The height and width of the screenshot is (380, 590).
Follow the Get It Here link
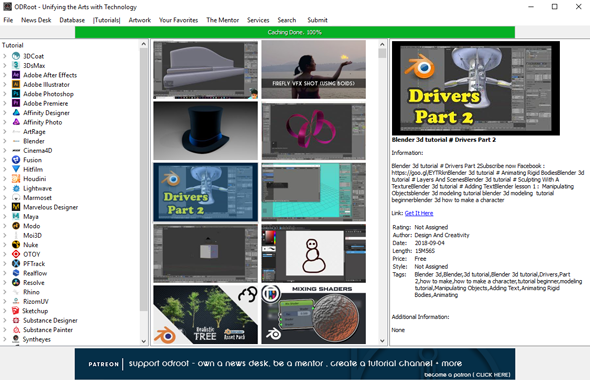click(419, 213)
